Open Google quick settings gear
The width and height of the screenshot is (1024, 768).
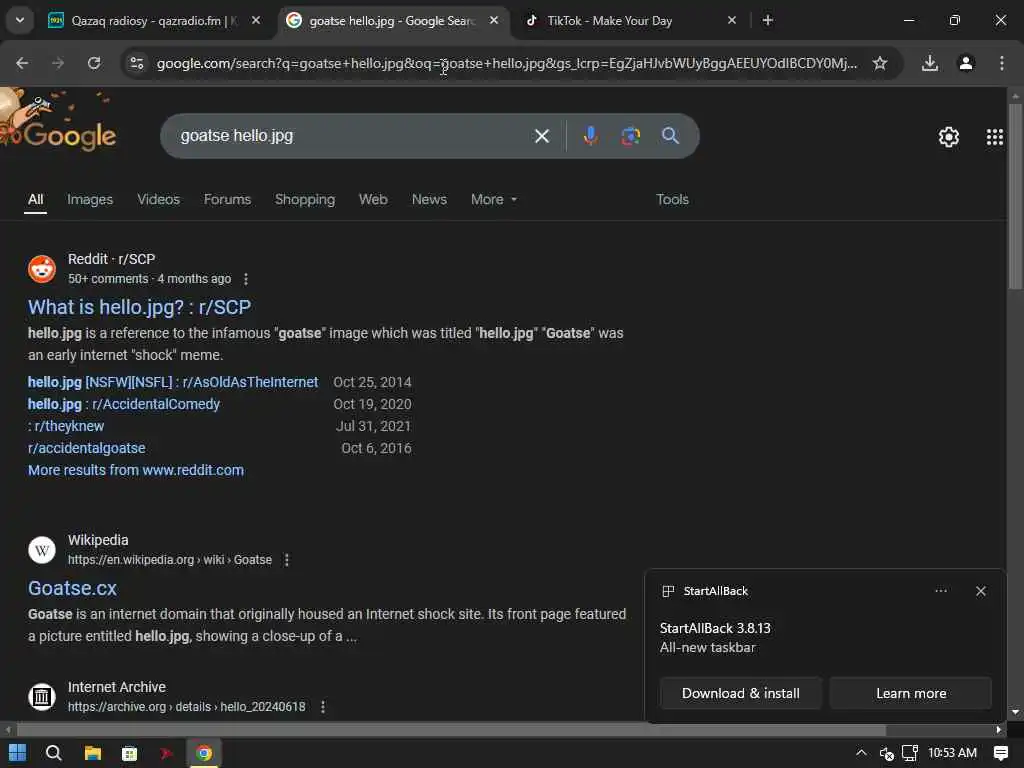click(x=948, y=136)
